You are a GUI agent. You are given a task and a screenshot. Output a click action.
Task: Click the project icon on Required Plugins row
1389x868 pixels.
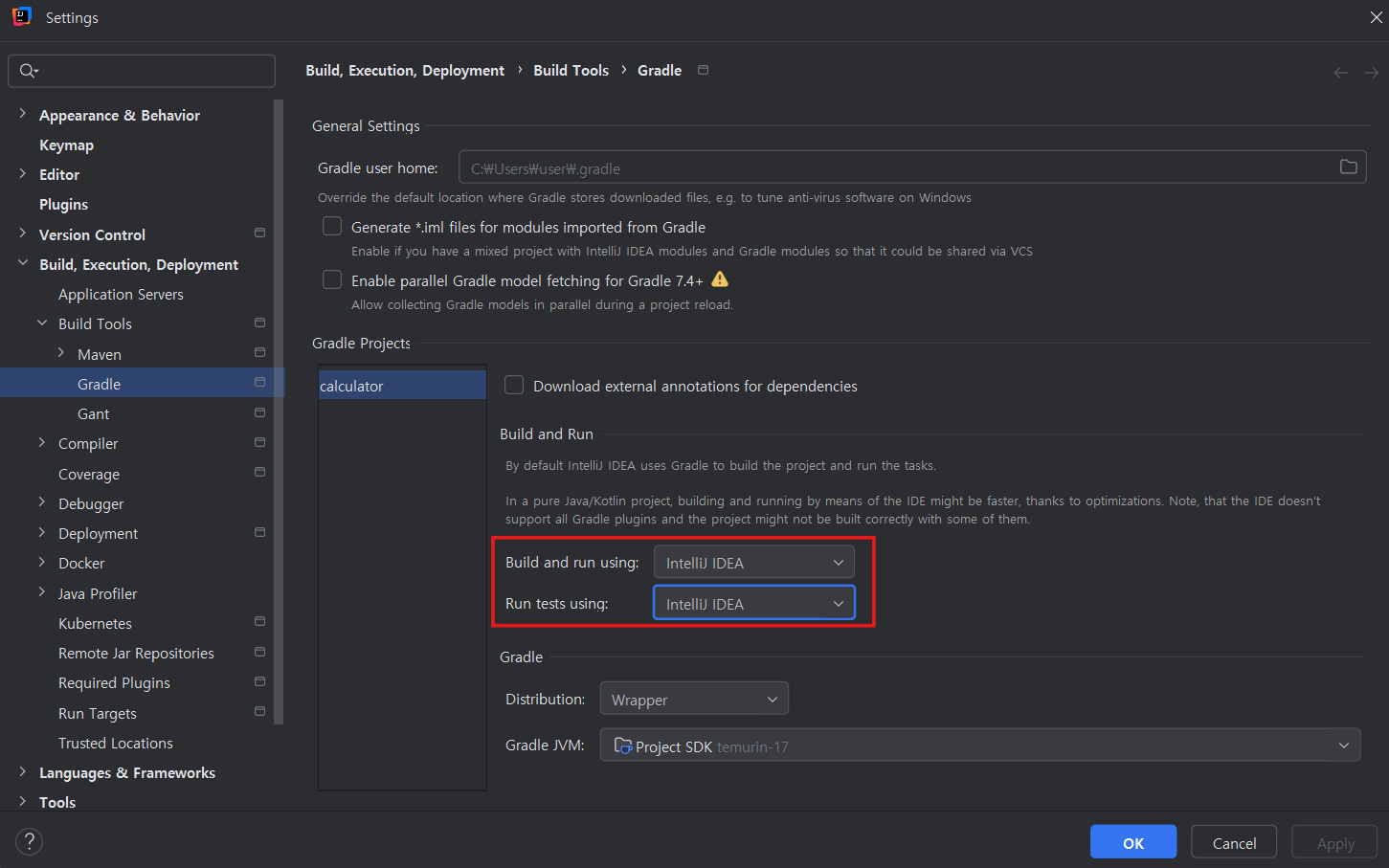259,681
